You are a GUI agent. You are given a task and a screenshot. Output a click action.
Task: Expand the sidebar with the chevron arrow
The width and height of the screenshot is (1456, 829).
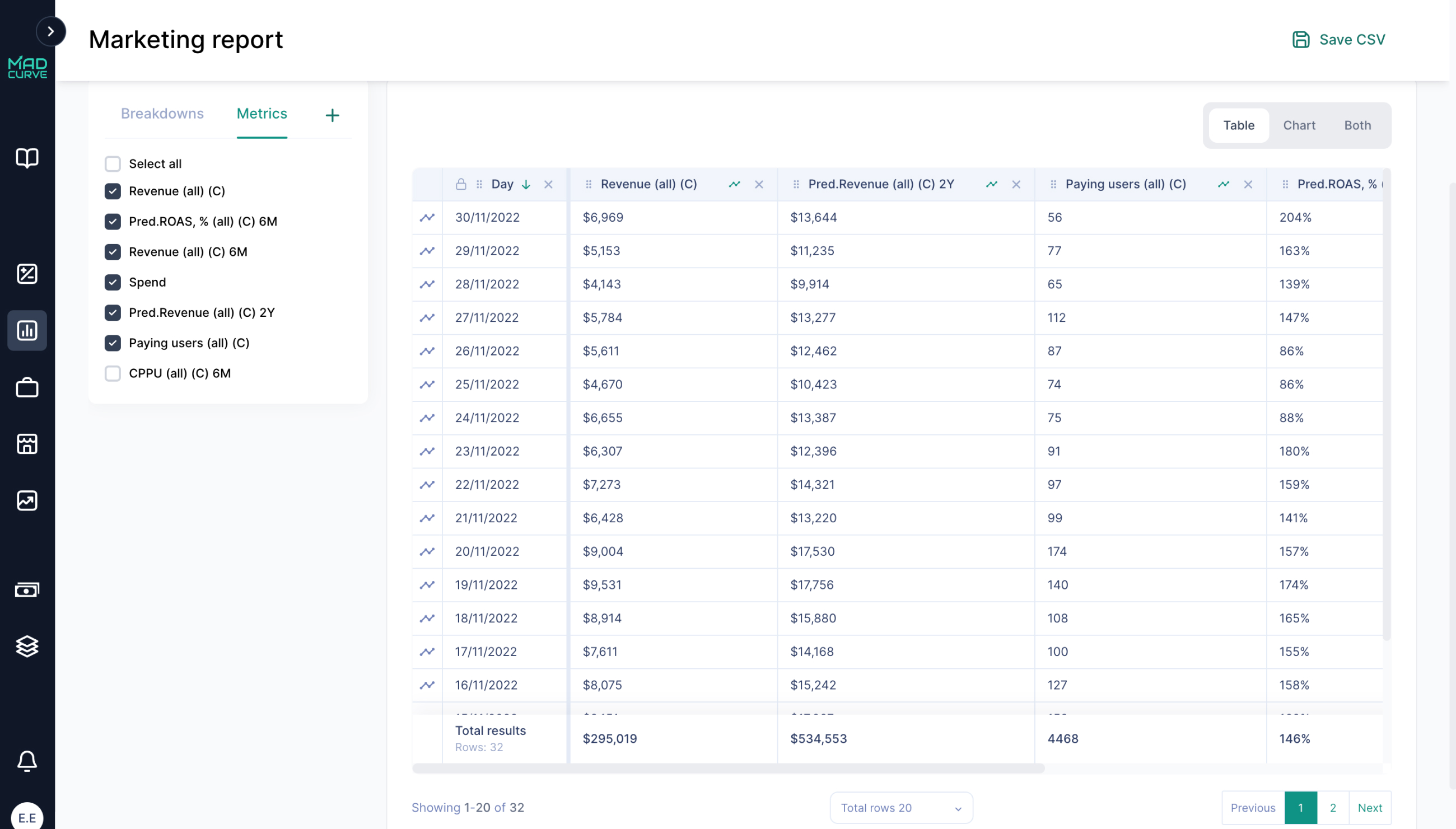[x=51, y=31]
